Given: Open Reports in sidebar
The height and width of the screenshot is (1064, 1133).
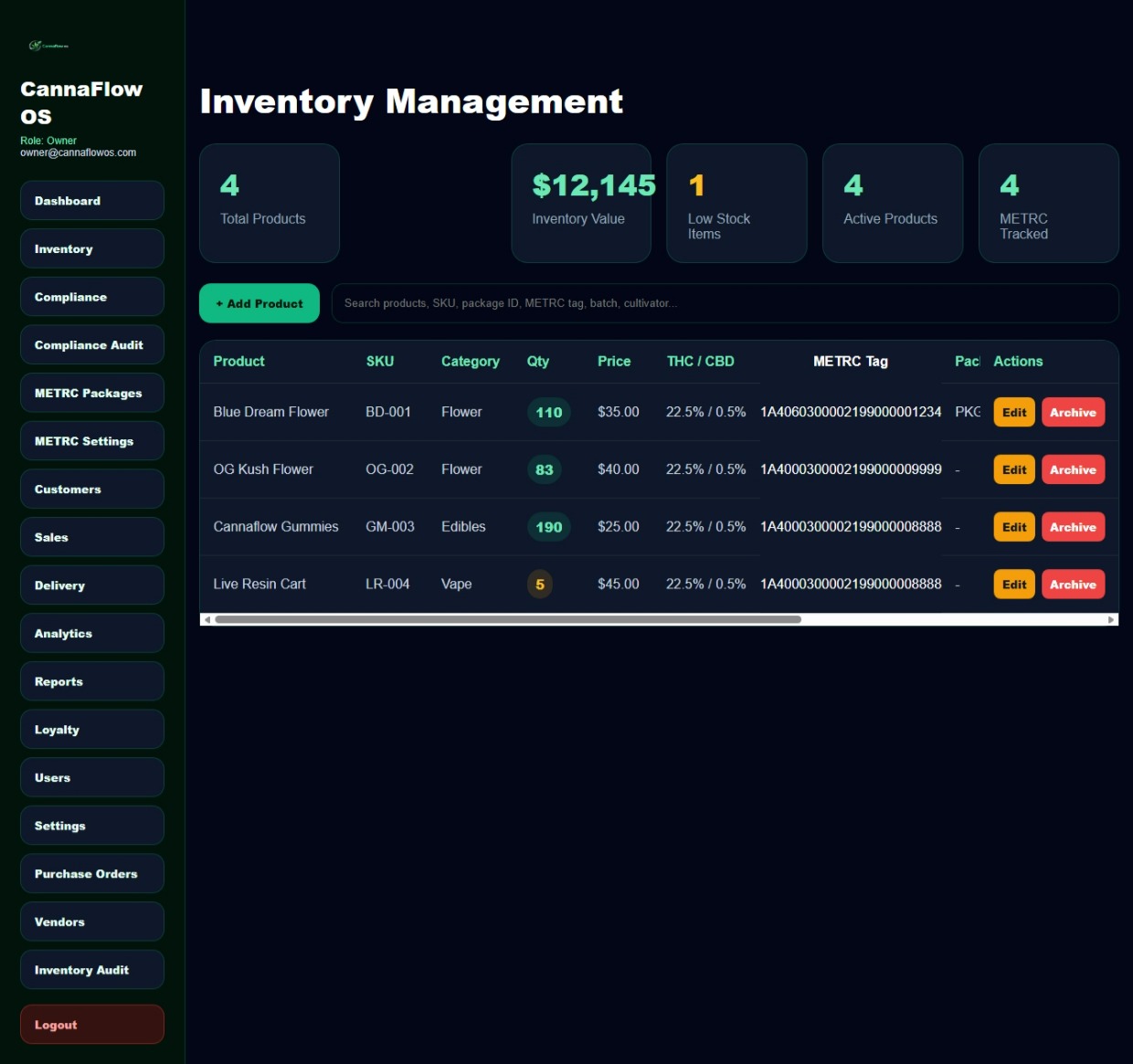Looking at the screenshot, I should tap(92, 681).
